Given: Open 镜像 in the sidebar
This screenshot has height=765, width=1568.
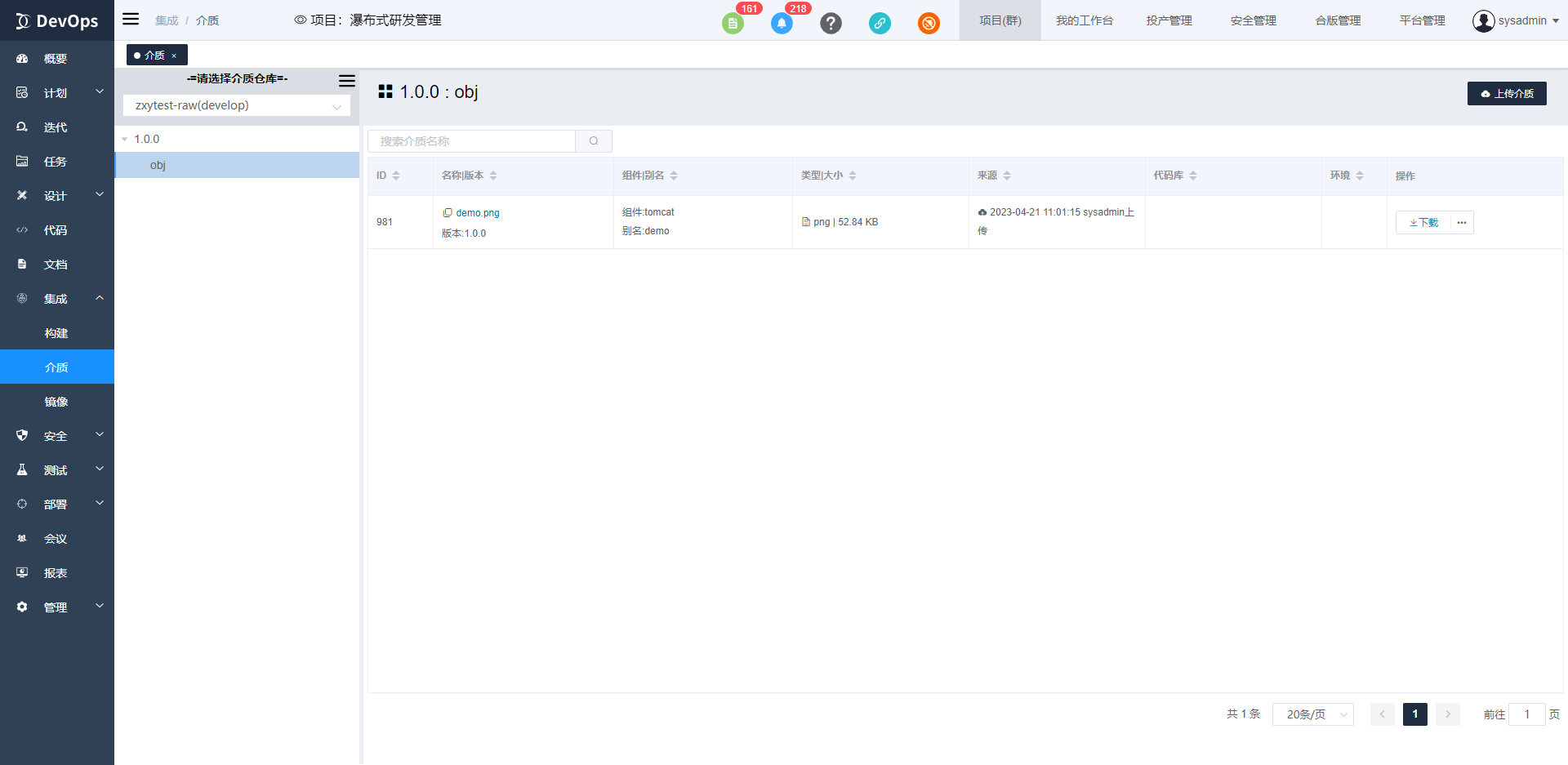Looking at the screenshot, I should tap(56, 402).
